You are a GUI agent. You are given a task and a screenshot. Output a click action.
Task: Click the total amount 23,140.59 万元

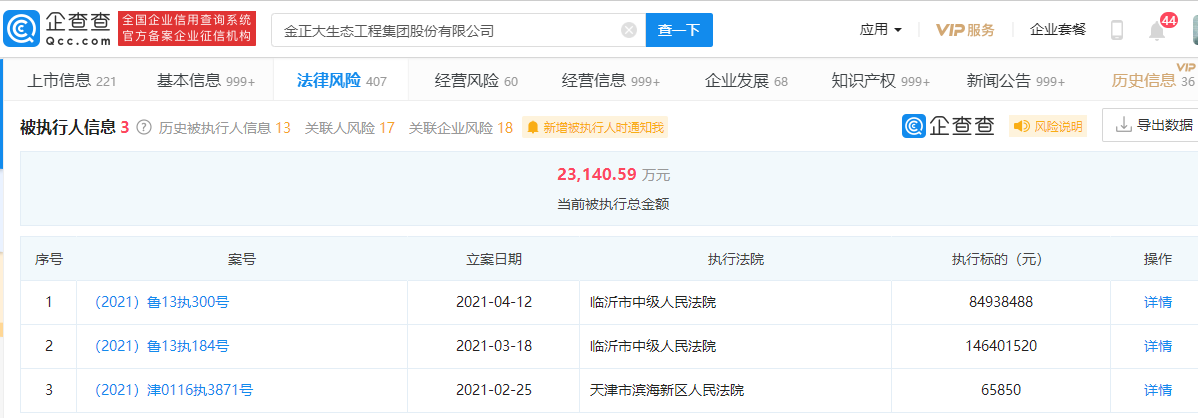coord(614,174)
